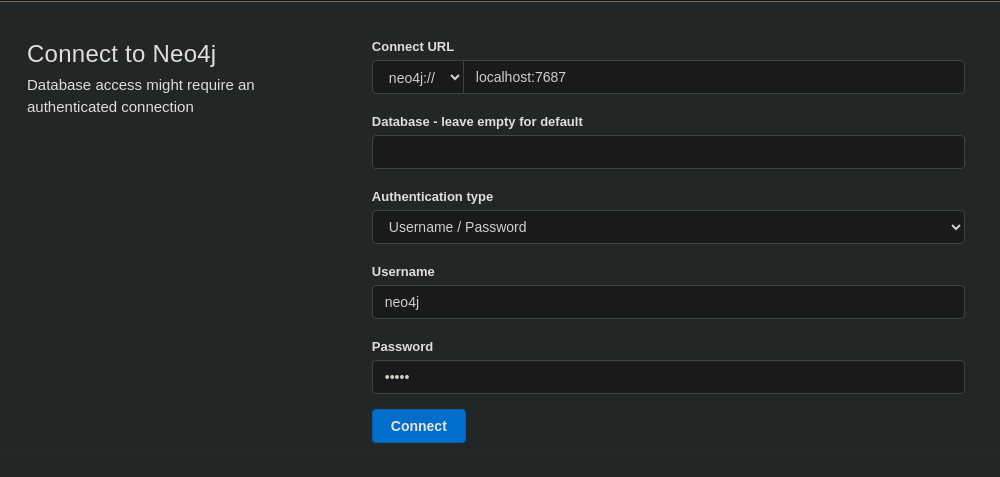Click the Username / Password selected option text
Screen dimensions: 1000x477
tap(457, 227)
